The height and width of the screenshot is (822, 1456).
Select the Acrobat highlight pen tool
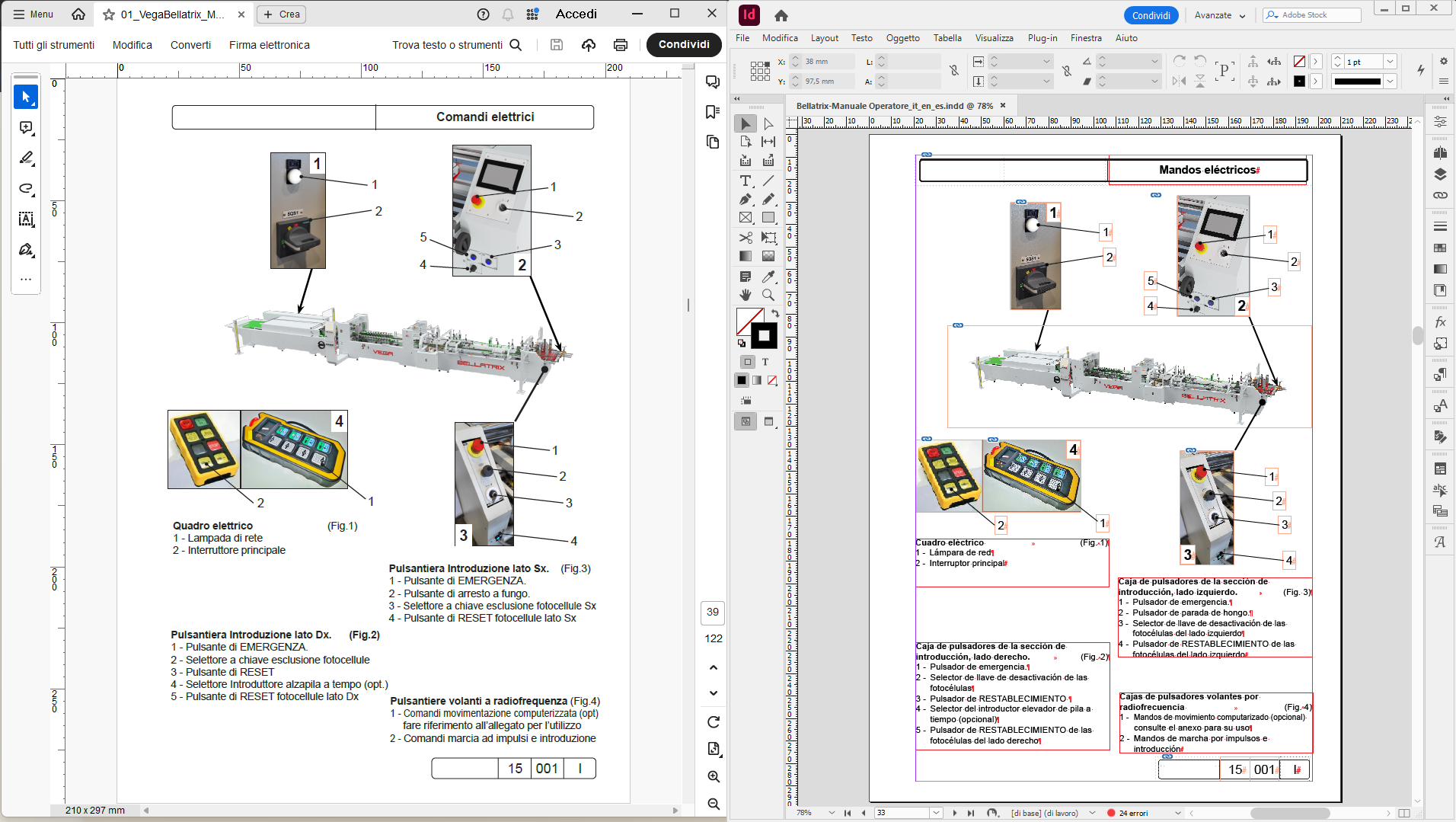click(x=26, y=158)
